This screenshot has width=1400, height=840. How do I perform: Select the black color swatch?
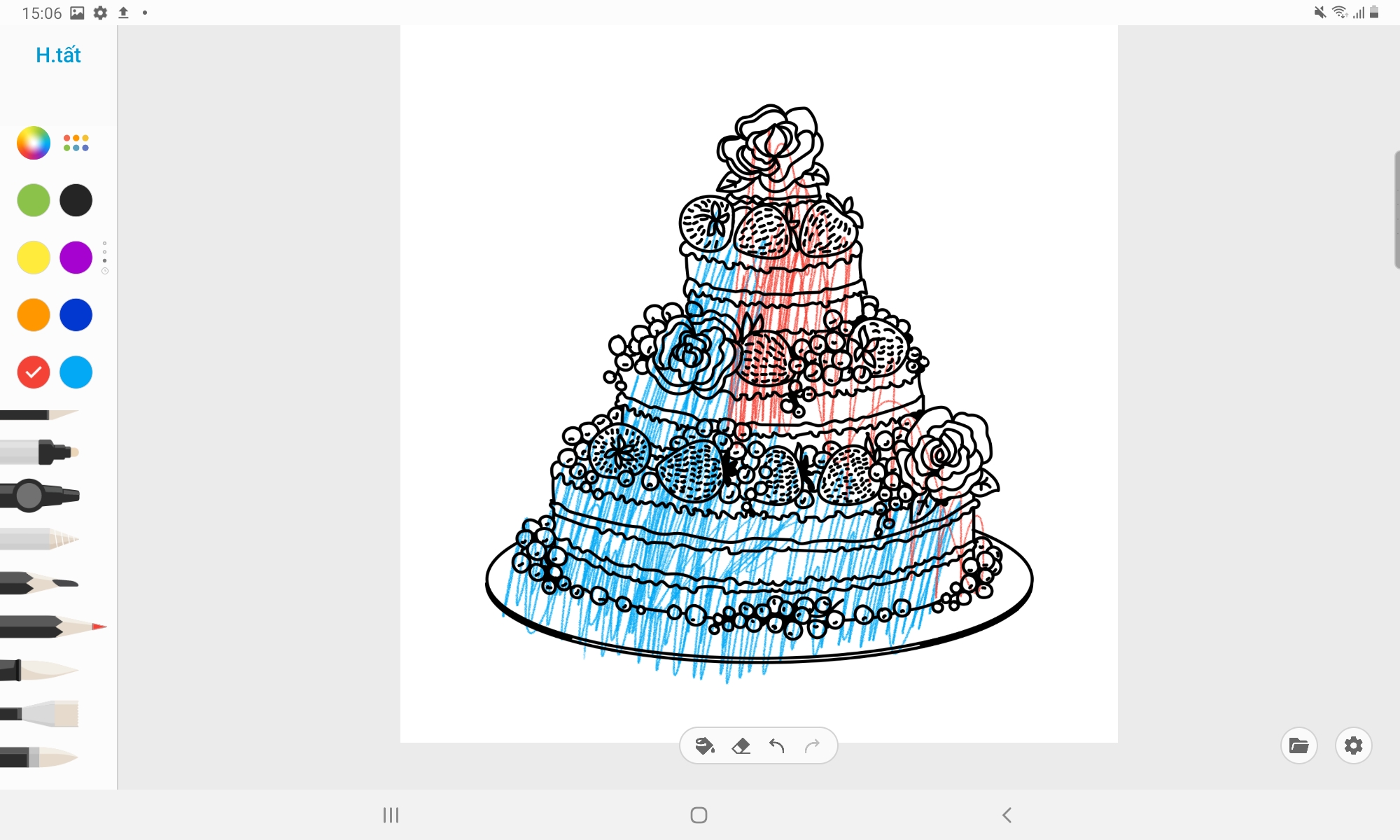[76, 201]
